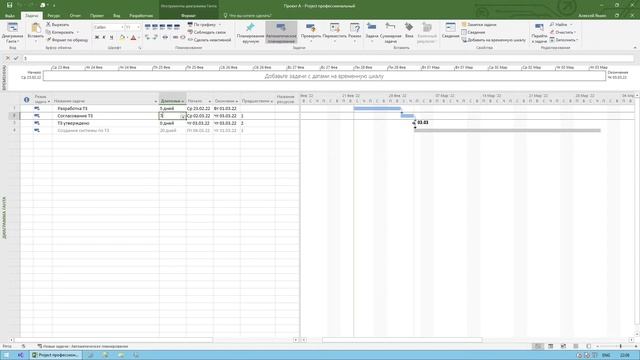Open the Windows Start button
Screen dimensions: 640x360
coord(6,355)
